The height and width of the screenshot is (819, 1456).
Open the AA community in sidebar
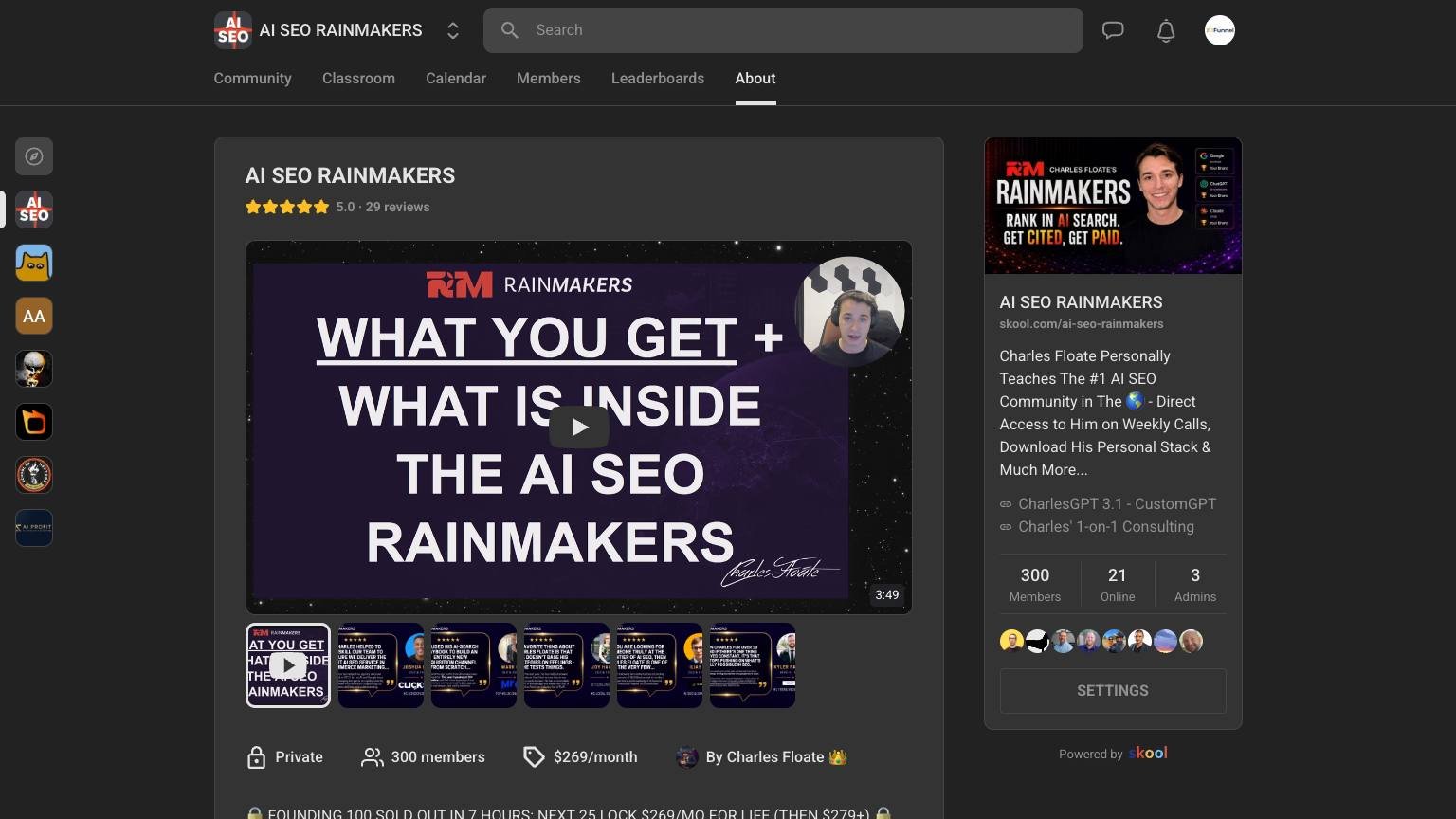(x=34, y=316)
